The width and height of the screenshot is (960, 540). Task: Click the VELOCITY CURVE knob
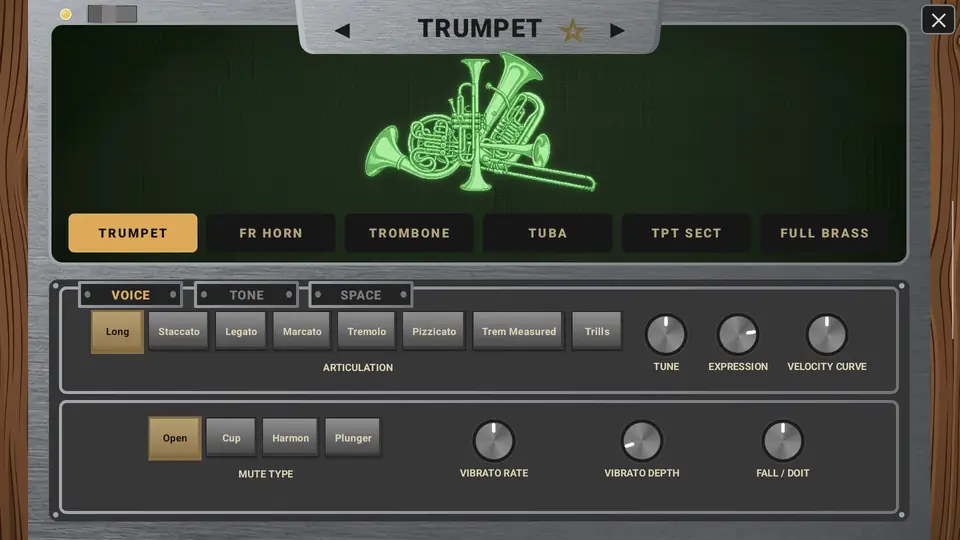coord(827,335)
